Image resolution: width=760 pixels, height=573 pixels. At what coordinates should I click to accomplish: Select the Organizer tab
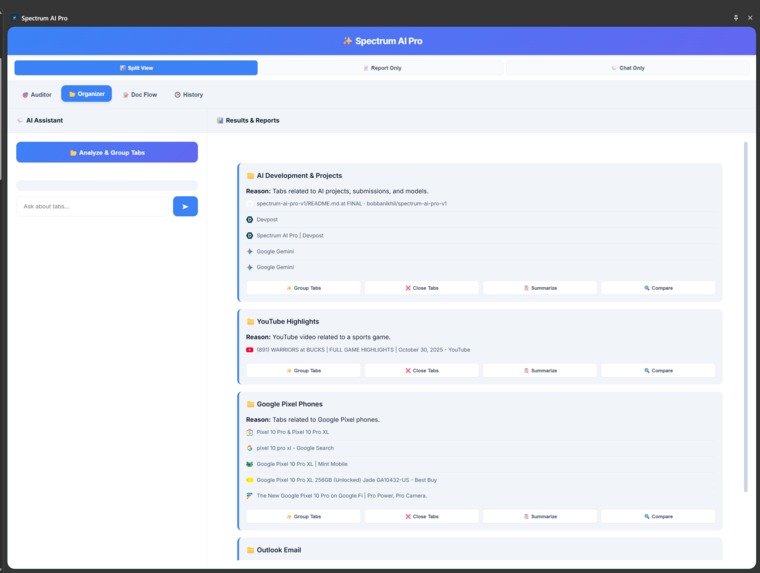[x=86, y=94]
